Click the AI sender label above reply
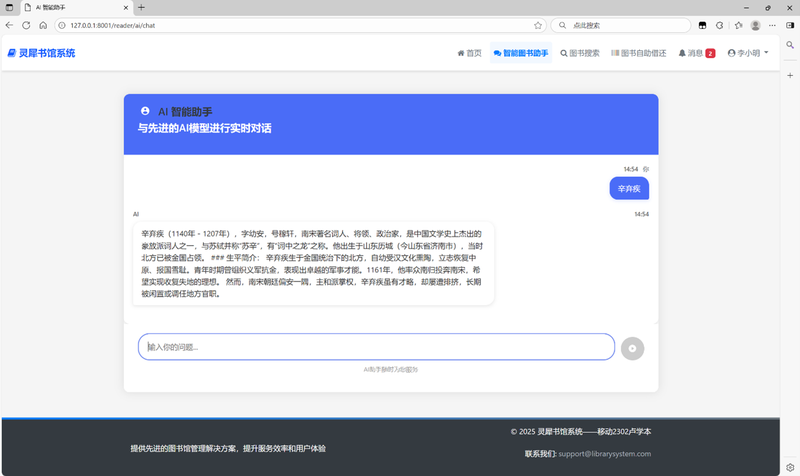 (136, 214)
